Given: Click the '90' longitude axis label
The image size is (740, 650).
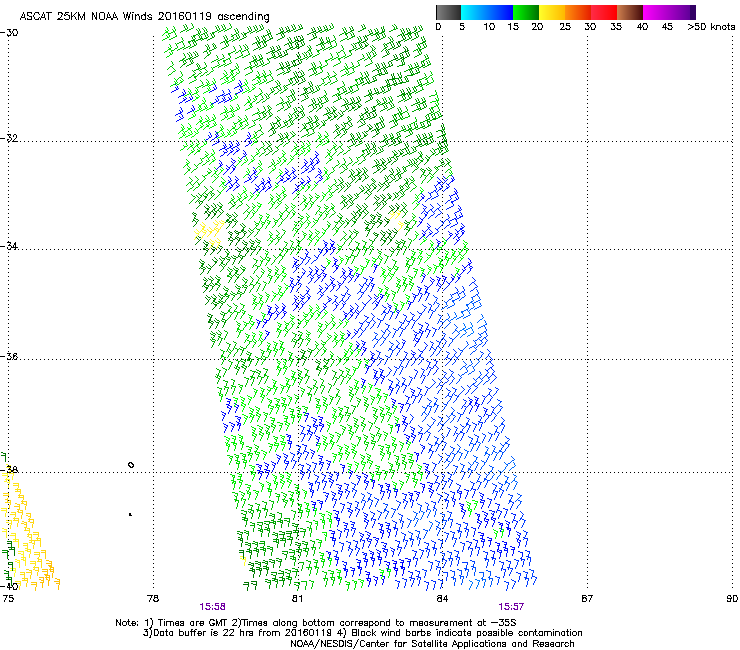Looking at the screenshot, I should tap(732, 599).
